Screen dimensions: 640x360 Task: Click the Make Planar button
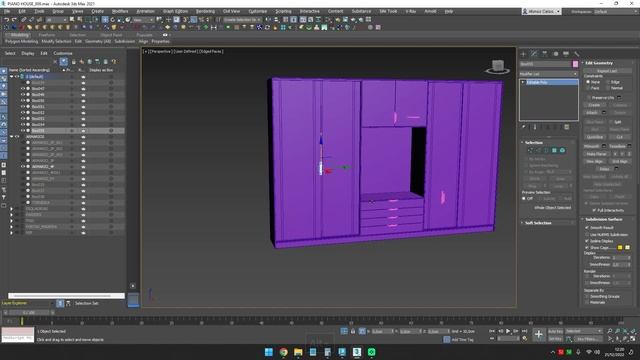tap(597, 154)
